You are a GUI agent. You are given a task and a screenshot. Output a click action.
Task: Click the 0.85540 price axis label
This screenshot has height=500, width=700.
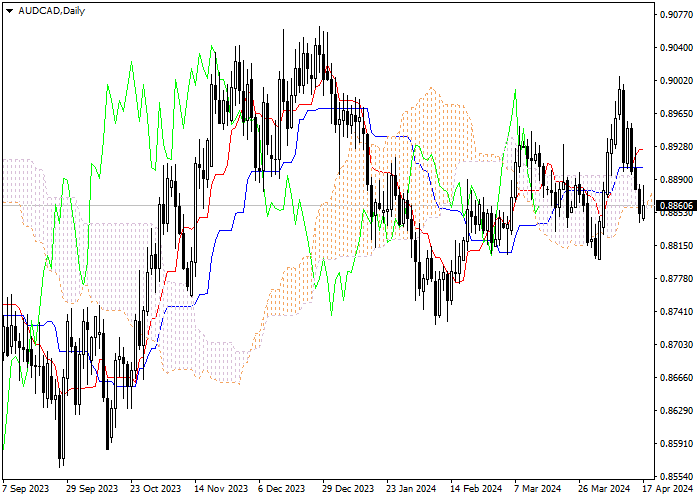click(676, 477)
